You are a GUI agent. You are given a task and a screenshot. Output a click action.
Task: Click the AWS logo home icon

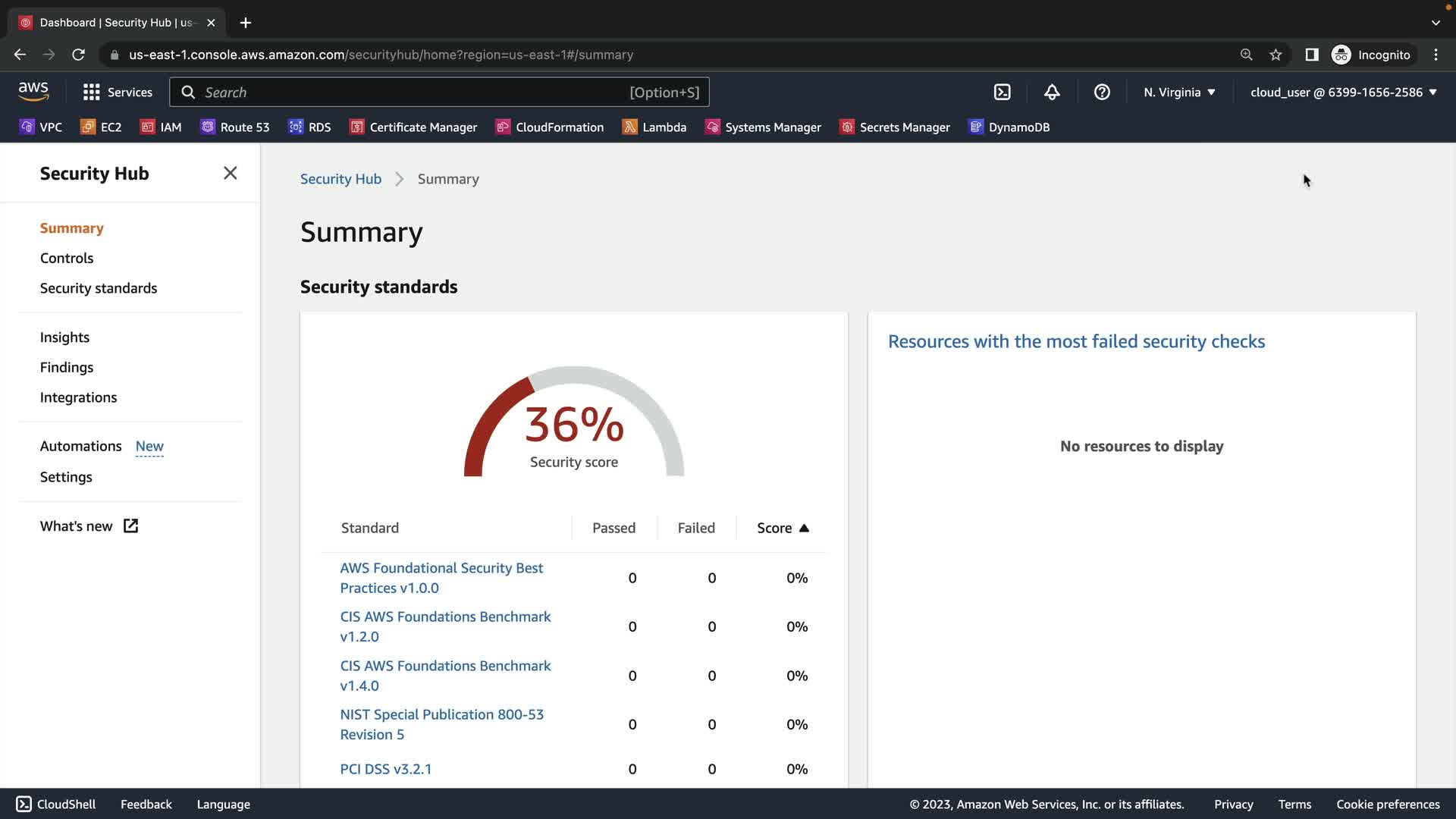33,92
